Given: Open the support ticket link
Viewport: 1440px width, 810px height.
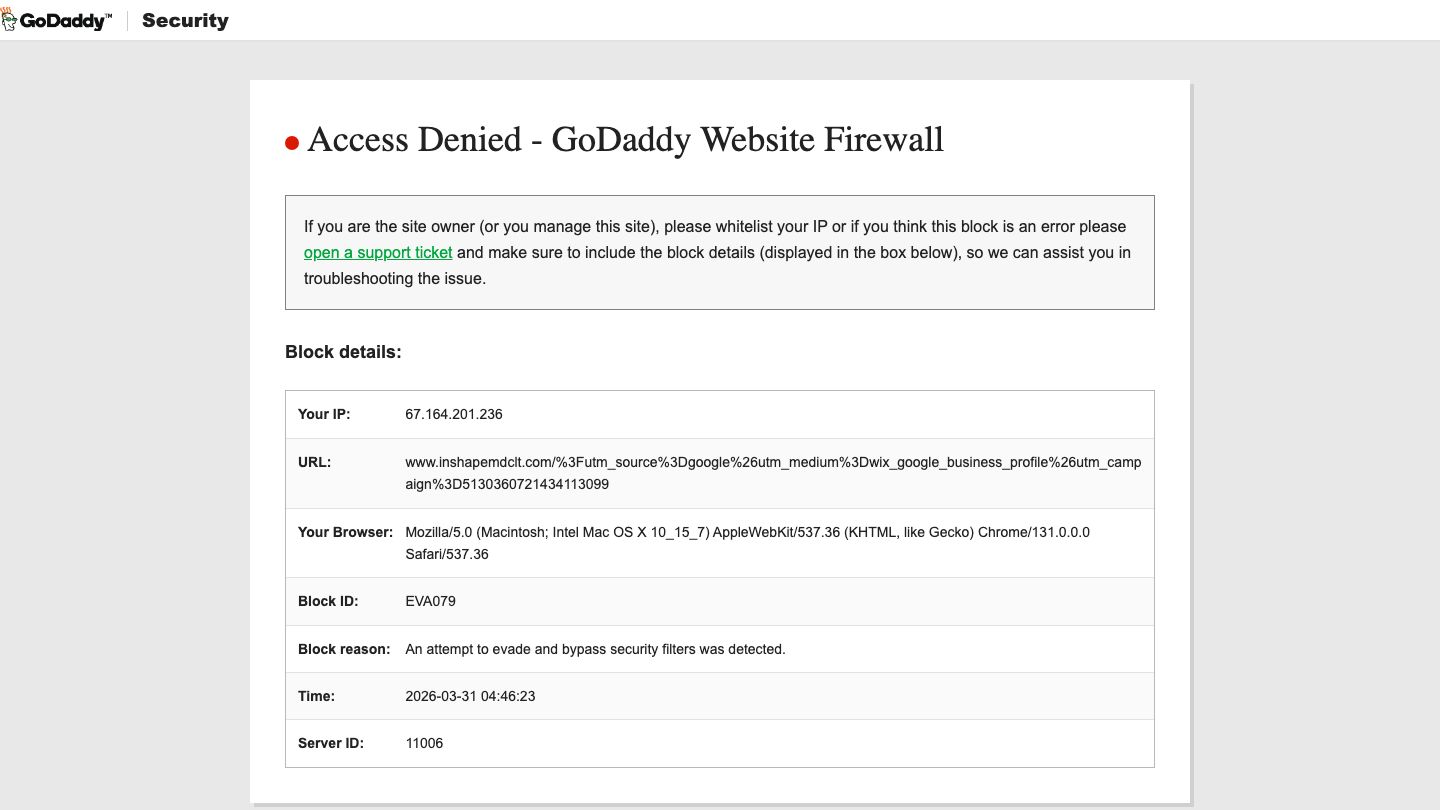Looking at the screenshot, I should [x=378, y=252].
